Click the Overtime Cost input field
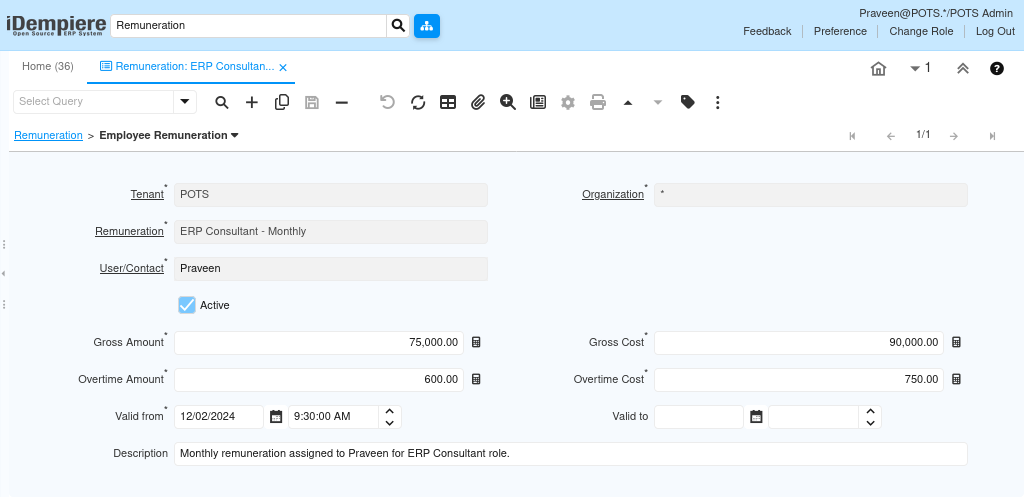This screenshot has height=497, width=1024. click(799, 380)
